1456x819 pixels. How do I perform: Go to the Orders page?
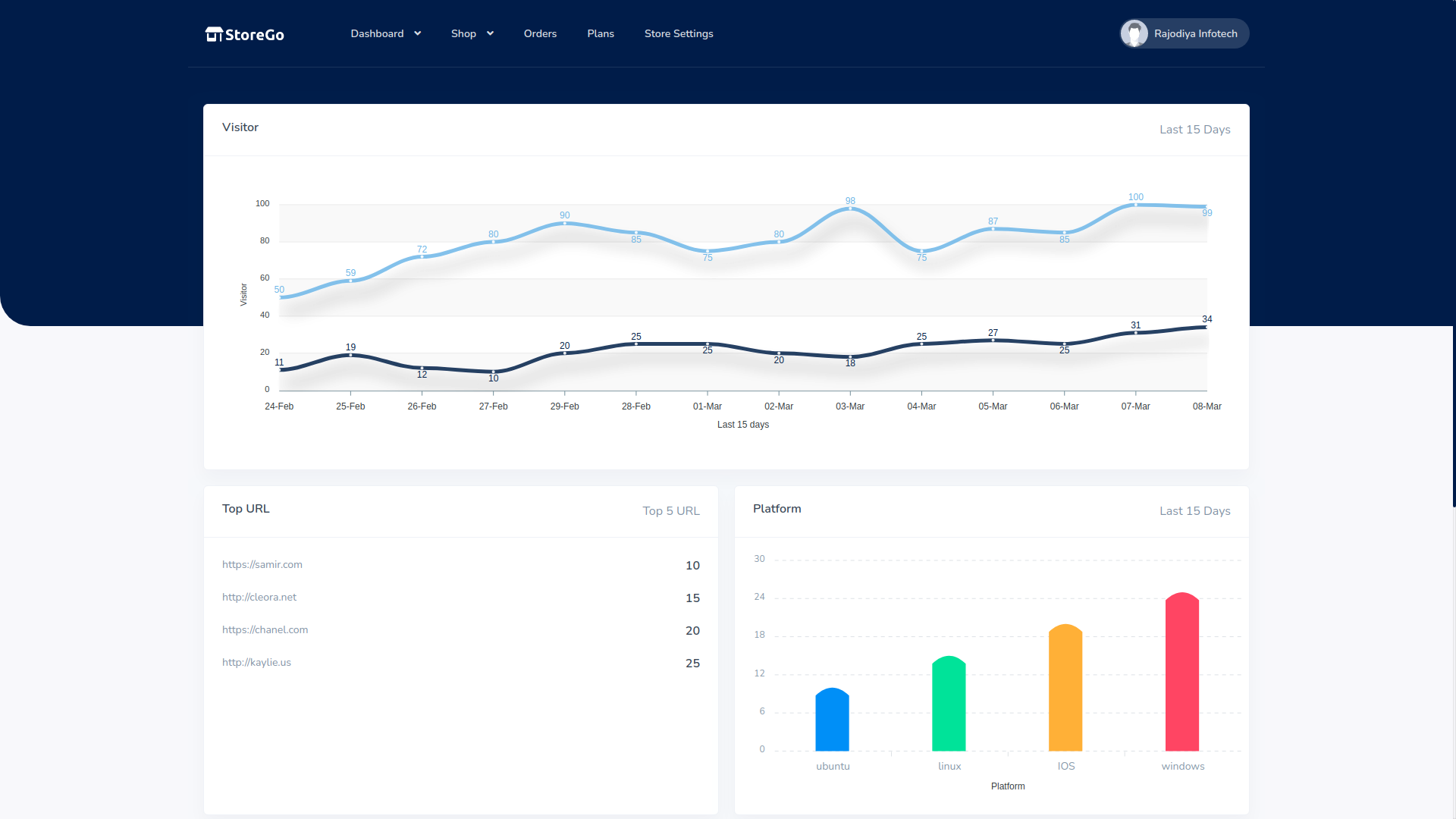coord(540,33)
